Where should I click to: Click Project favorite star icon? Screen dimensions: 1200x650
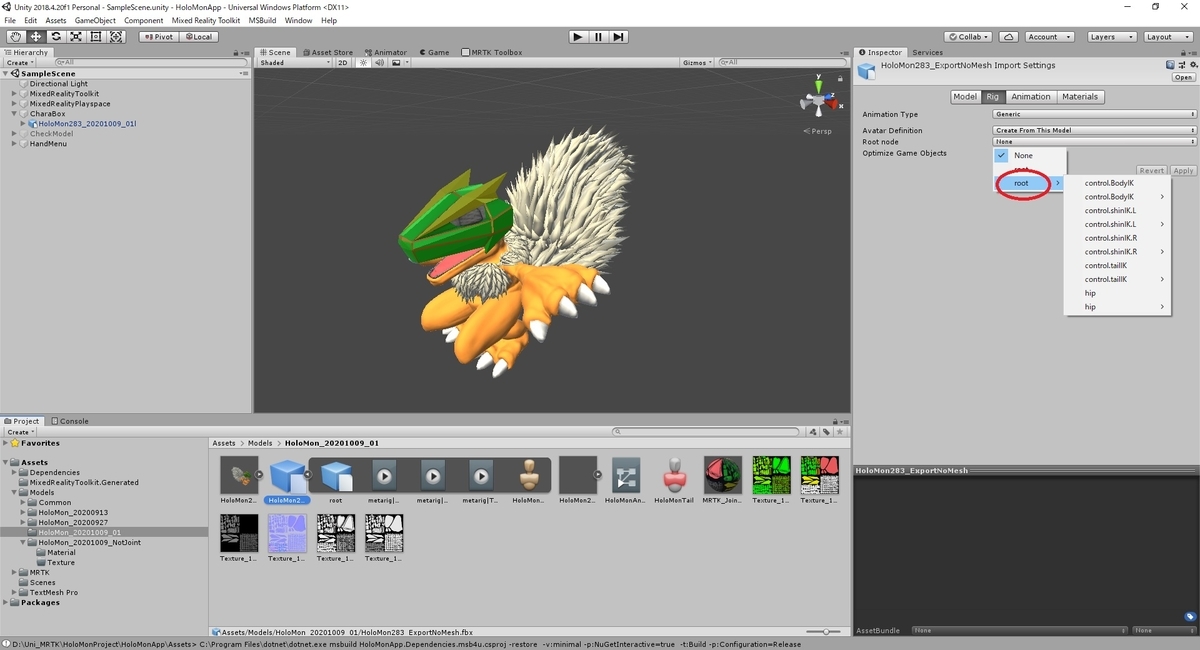coord(840,432)
